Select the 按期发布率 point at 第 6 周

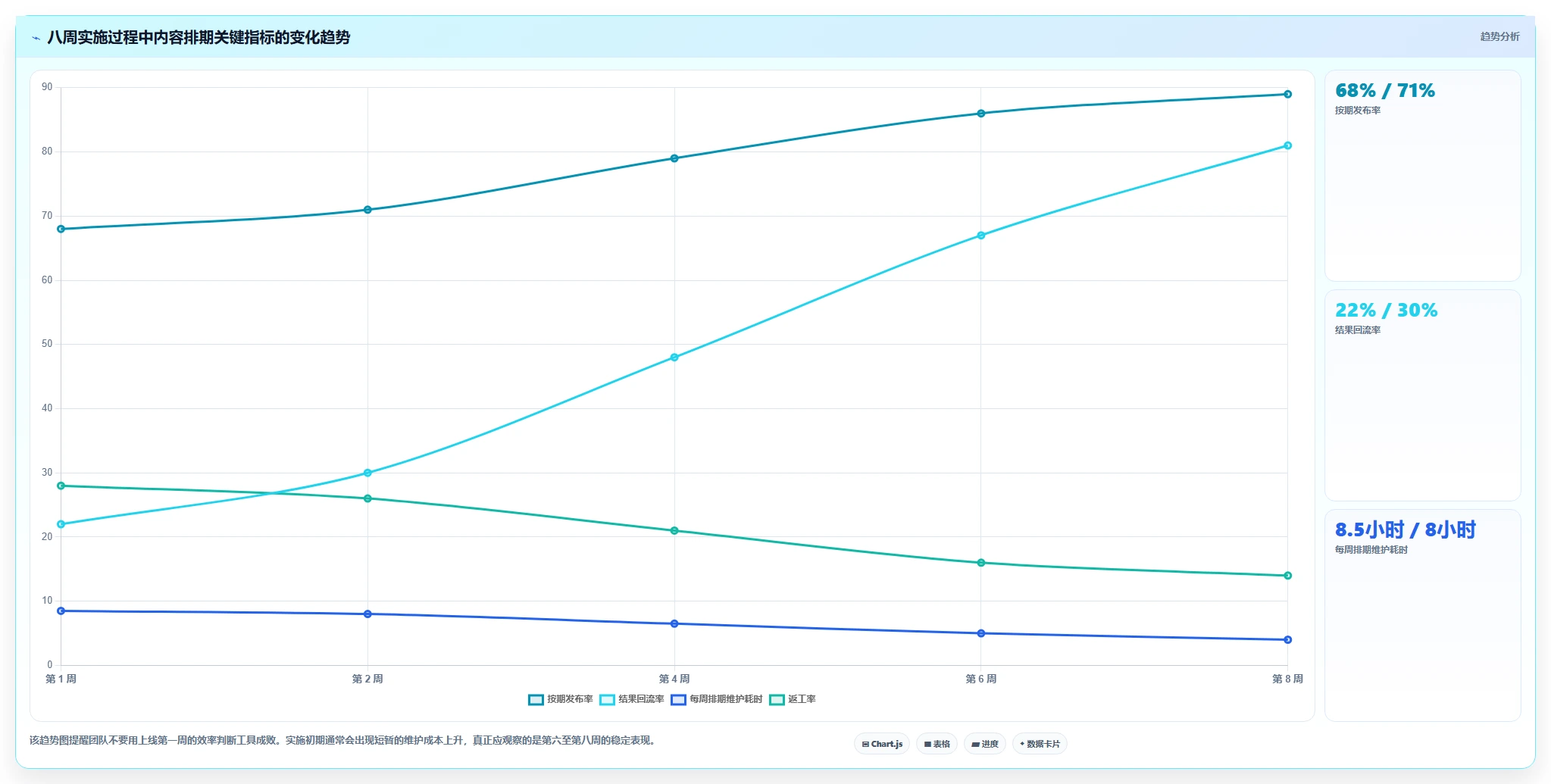point(981,114)
